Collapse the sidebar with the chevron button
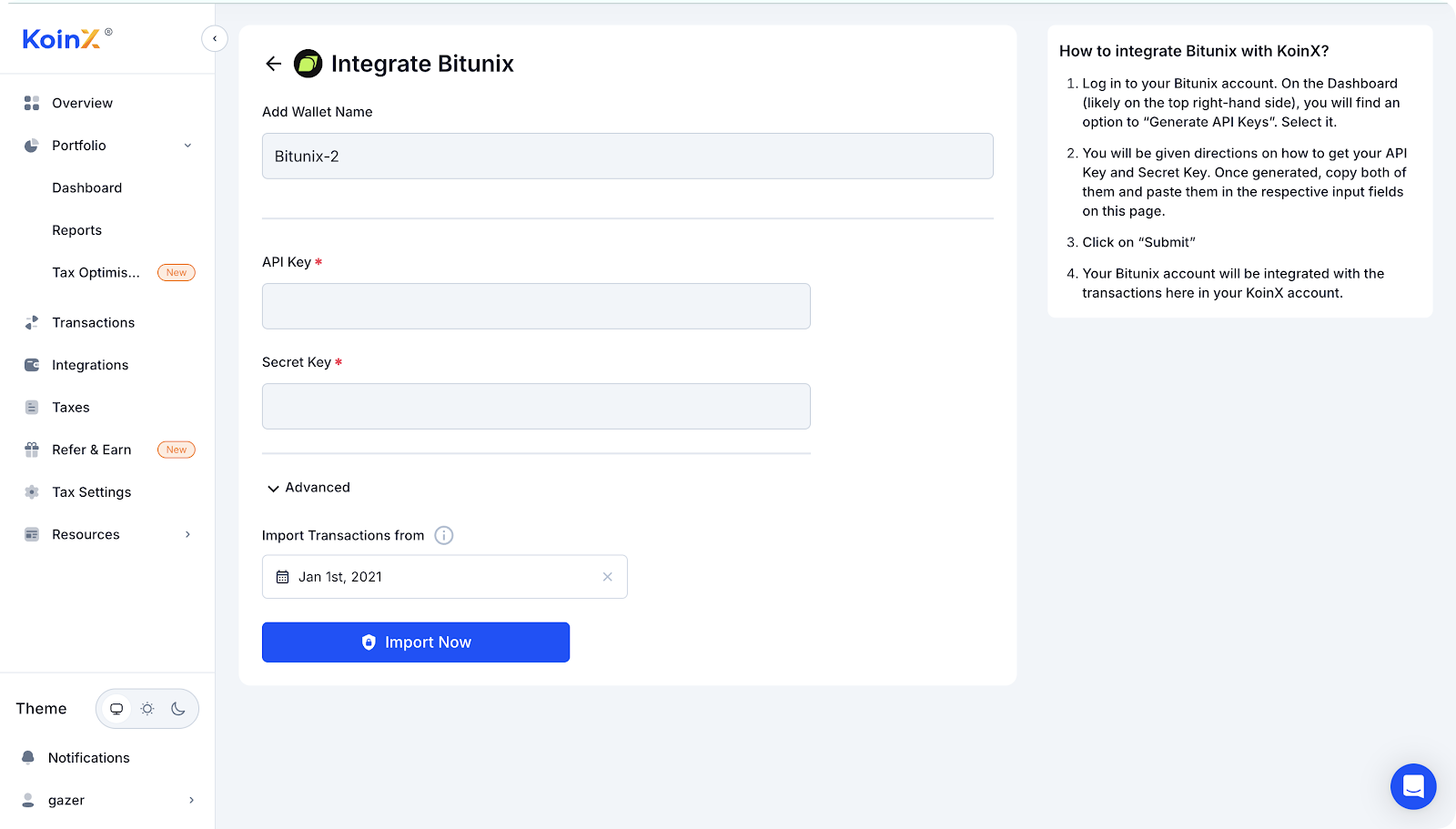This screenshot has width=1456, height=829. 215,38
